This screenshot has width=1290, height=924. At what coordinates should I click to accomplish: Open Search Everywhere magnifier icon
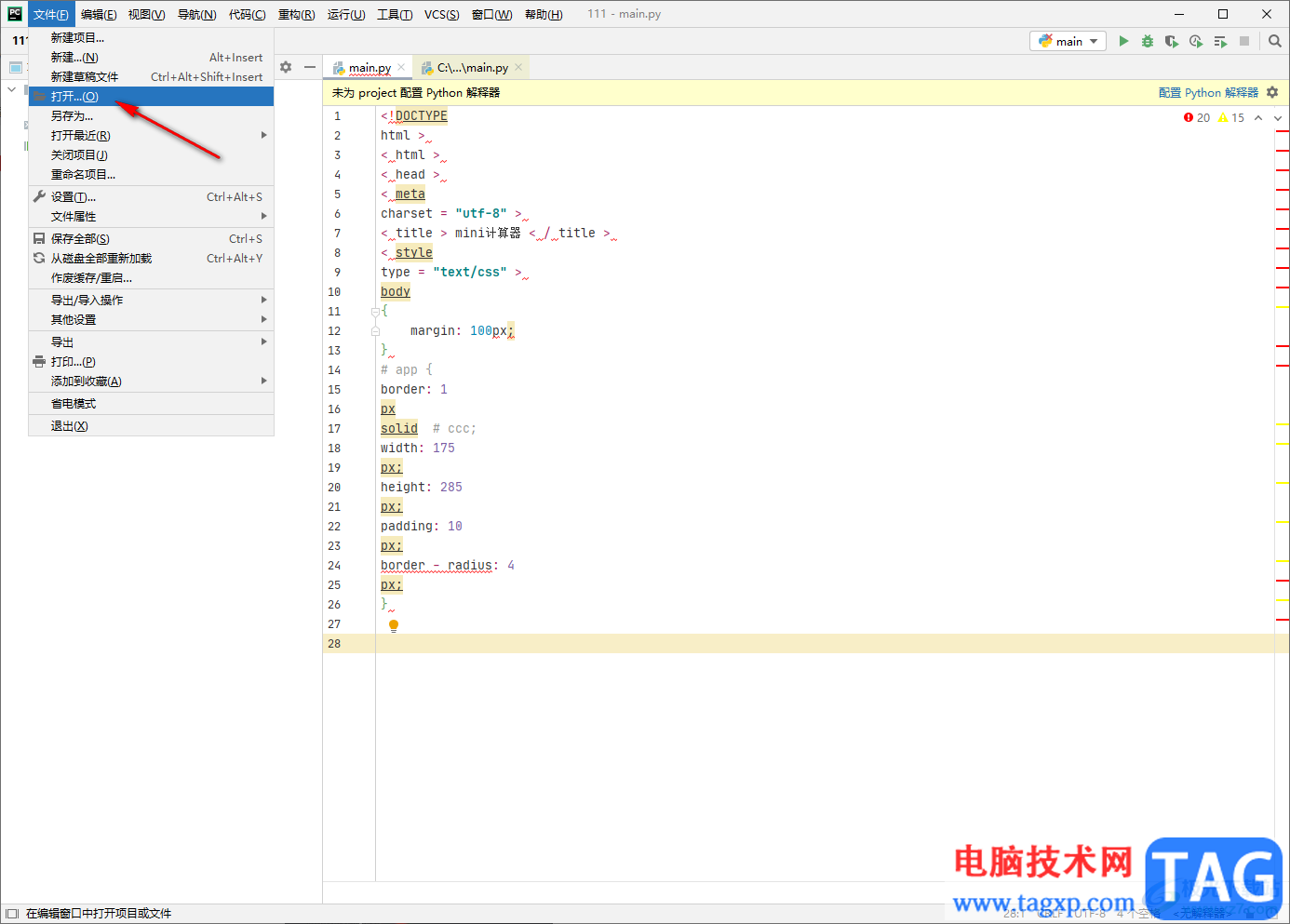click(x=1275, y=41)
